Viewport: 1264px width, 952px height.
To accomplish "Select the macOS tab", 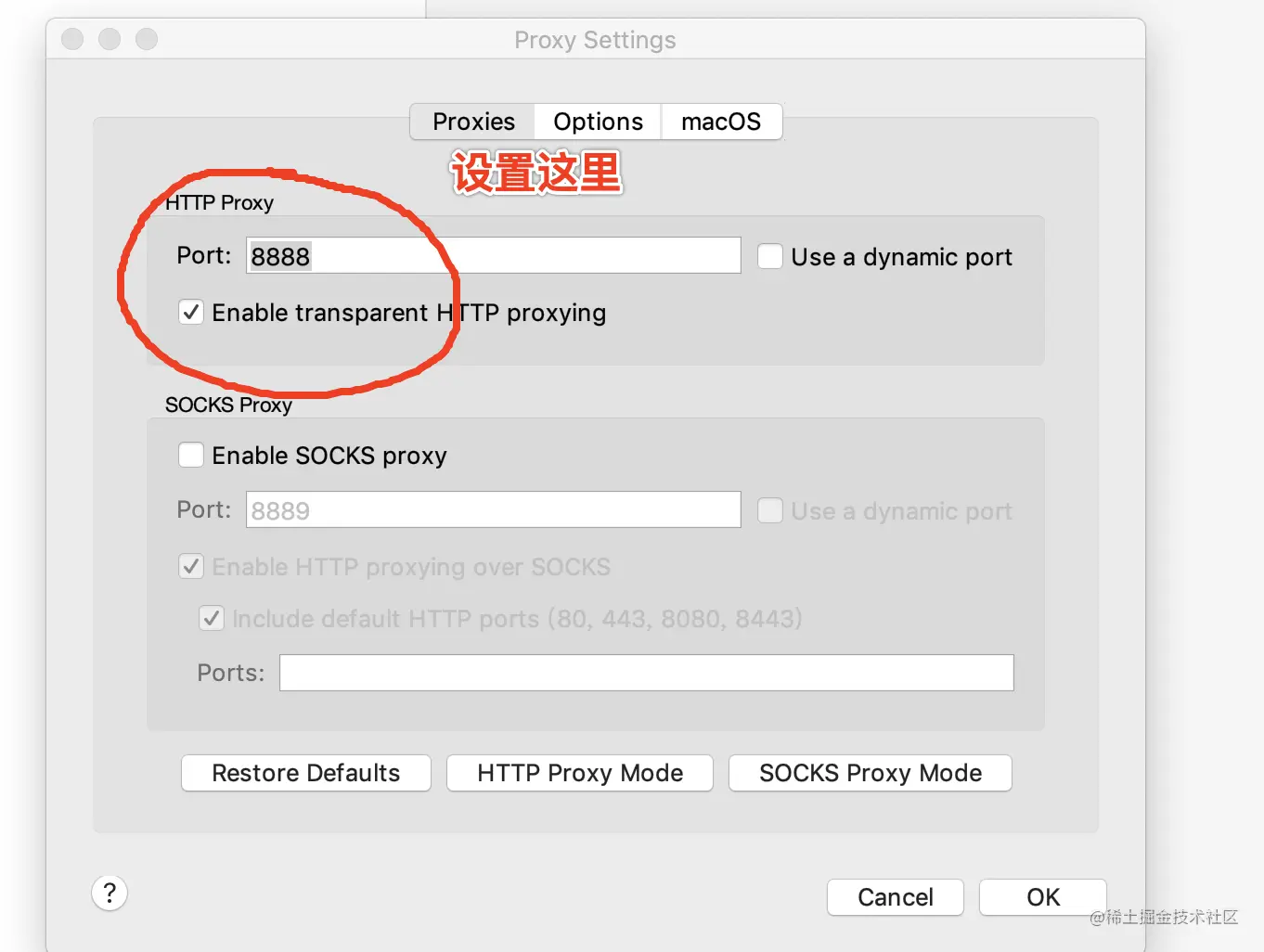I will point(721,122).
